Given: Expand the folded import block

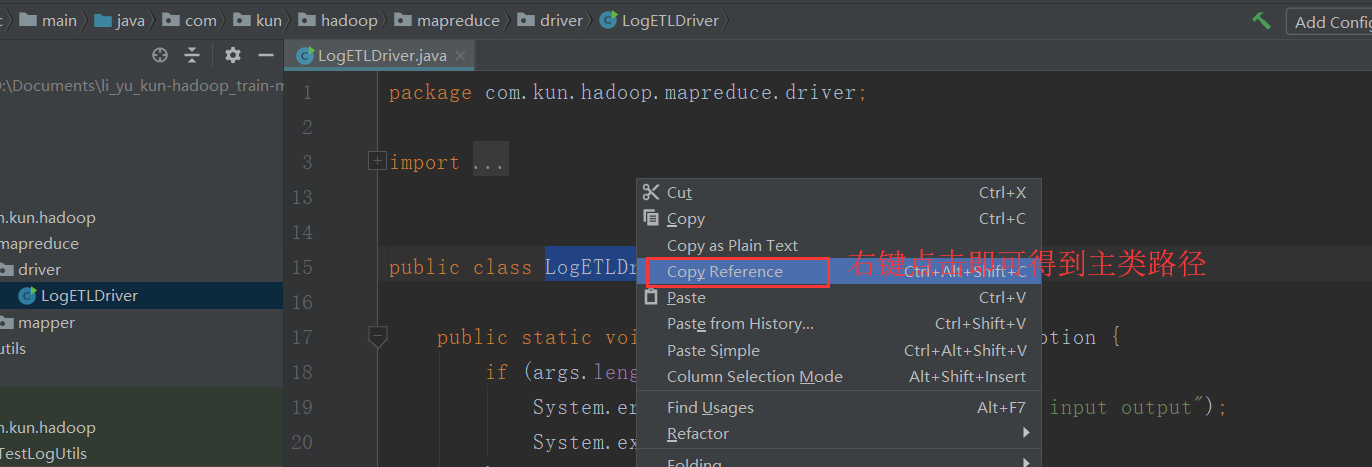Looking at the screenshot, I should (377, 161).
